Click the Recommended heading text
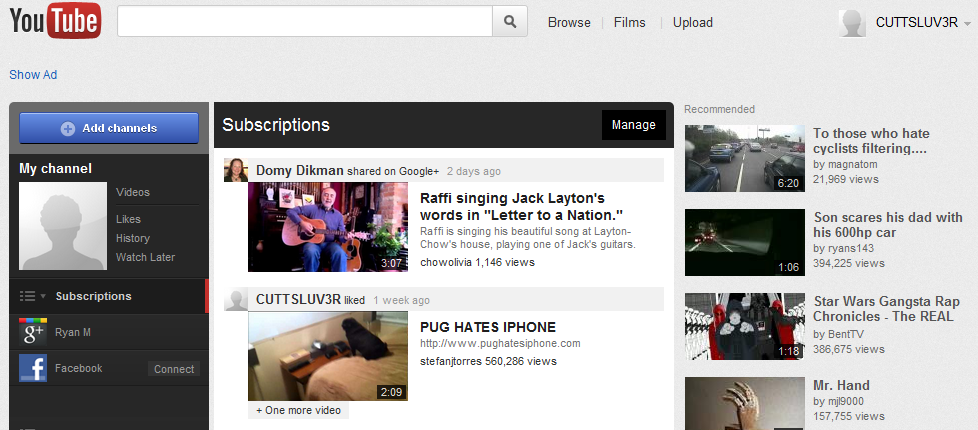Viewport: 978px width, 430px height. pos(719,109)
